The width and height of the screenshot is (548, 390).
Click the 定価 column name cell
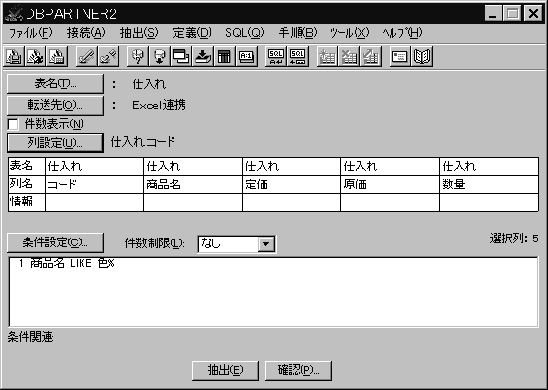click(291, 185)
